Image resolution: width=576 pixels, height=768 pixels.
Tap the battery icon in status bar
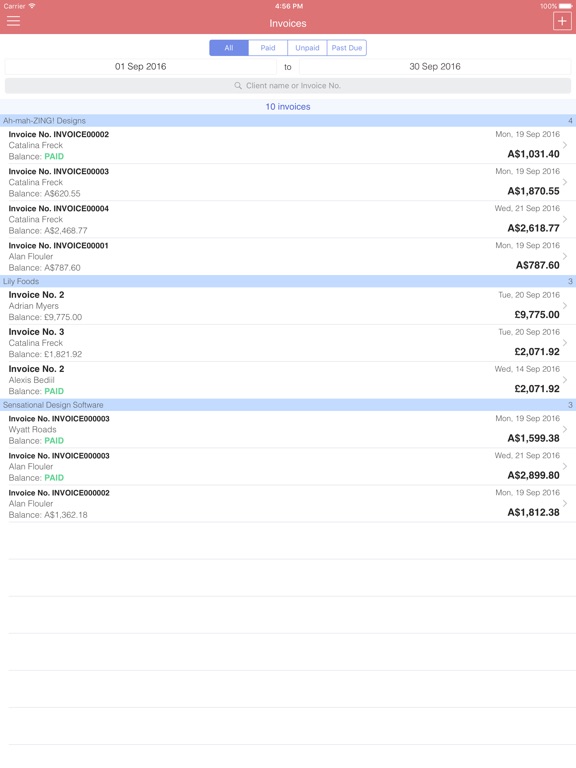pyautogui.click(x=565, y=6)
